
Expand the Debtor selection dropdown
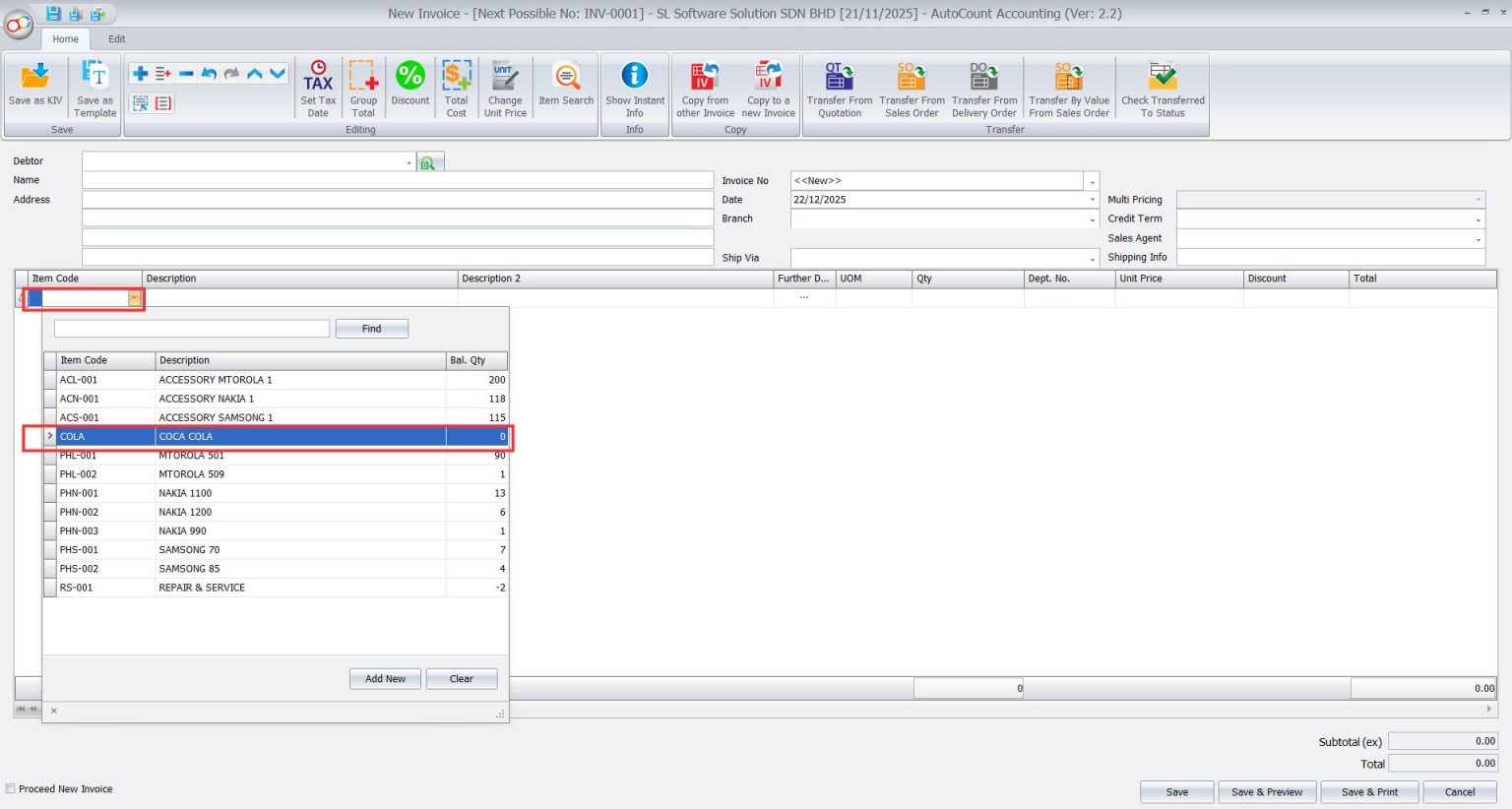[x=410, y=161]
